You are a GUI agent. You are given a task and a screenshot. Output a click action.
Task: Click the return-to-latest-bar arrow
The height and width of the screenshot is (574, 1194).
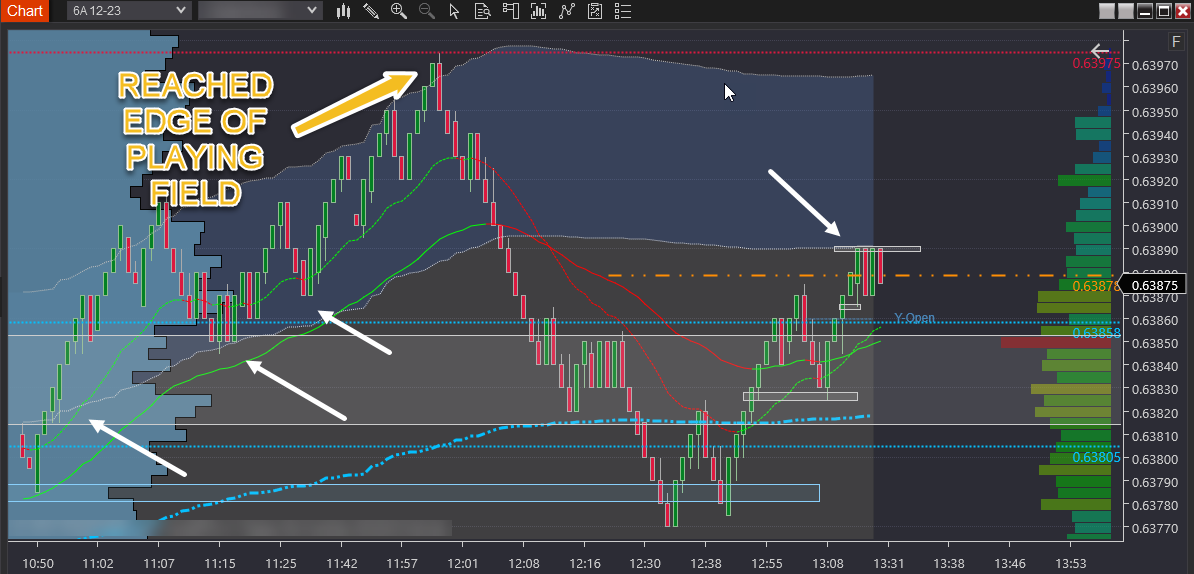[x=1100, y=50]
